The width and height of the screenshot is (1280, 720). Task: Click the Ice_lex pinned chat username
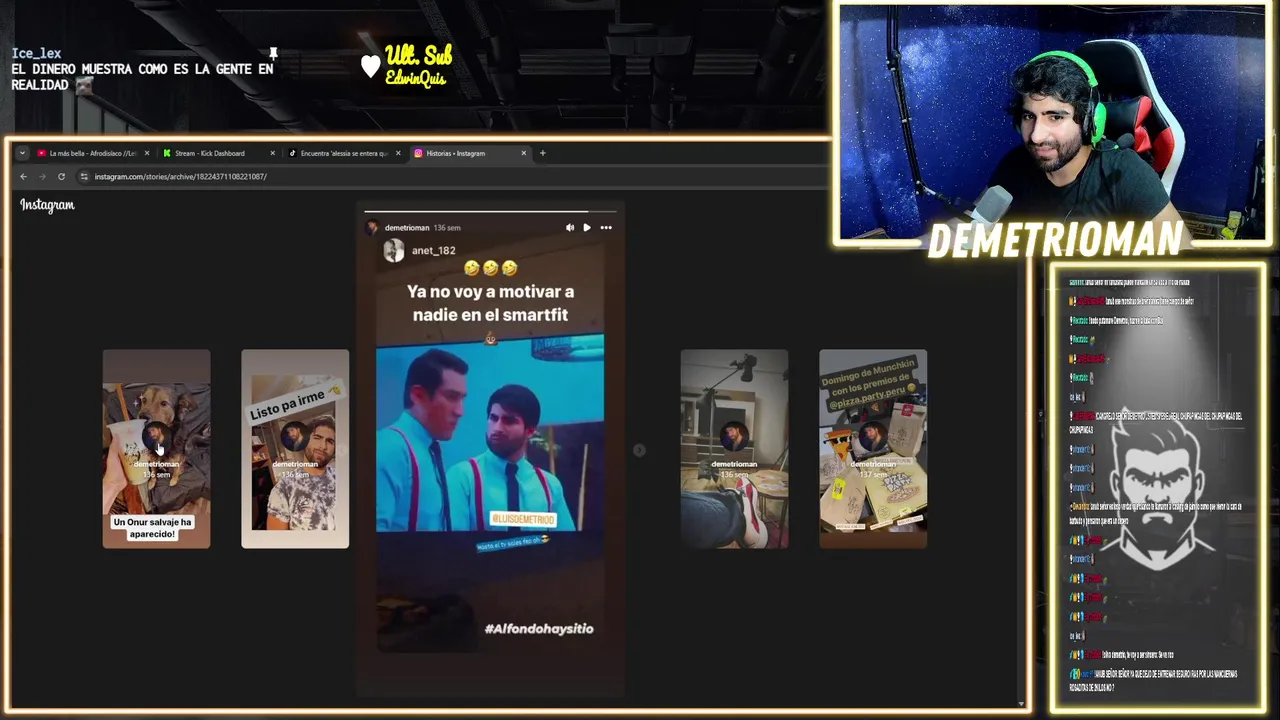pyautogui.click(x=36, y=54)
